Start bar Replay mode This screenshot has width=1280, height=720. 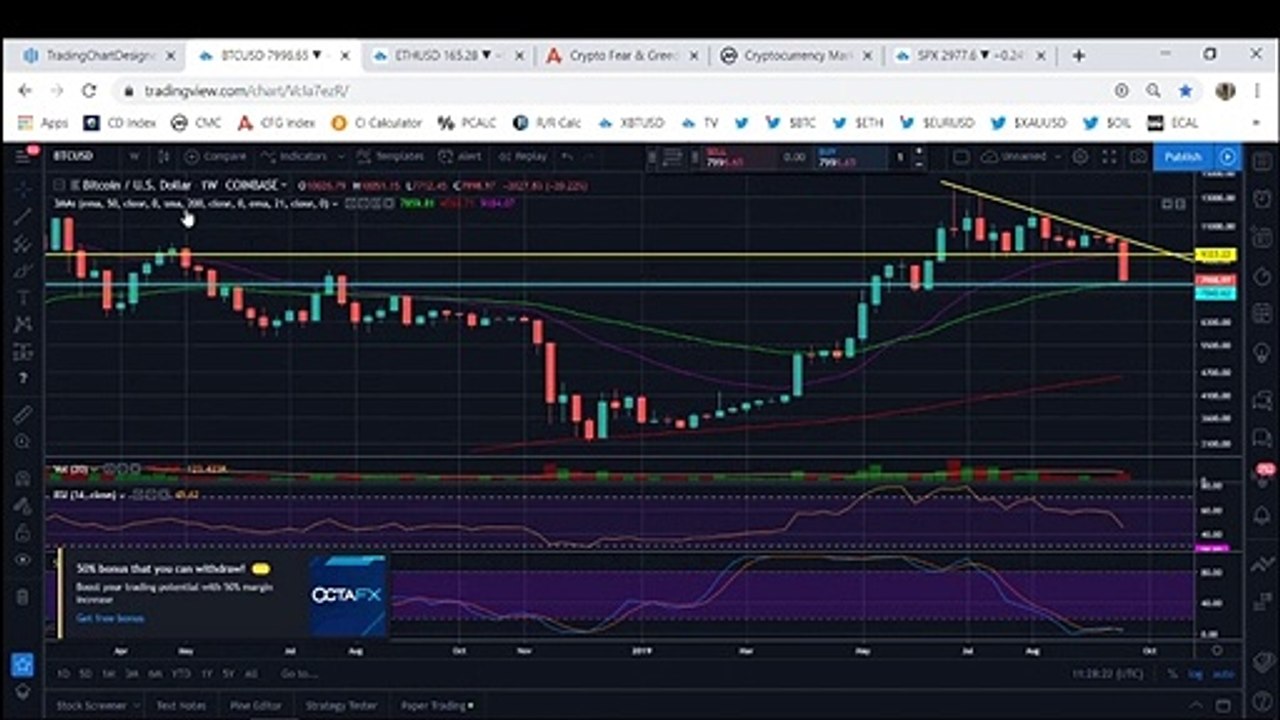523,157
